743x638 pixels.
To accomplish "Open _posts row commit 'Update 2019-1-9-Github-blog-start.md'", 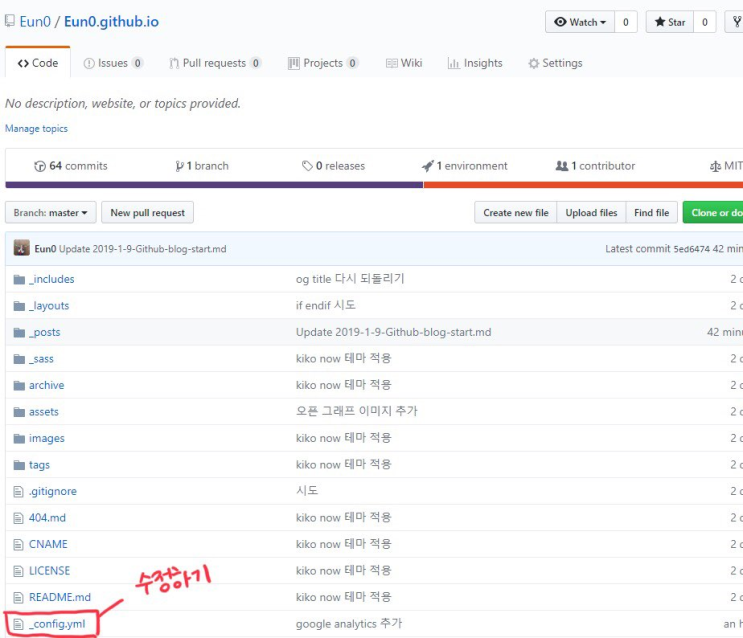I will 393,332.
